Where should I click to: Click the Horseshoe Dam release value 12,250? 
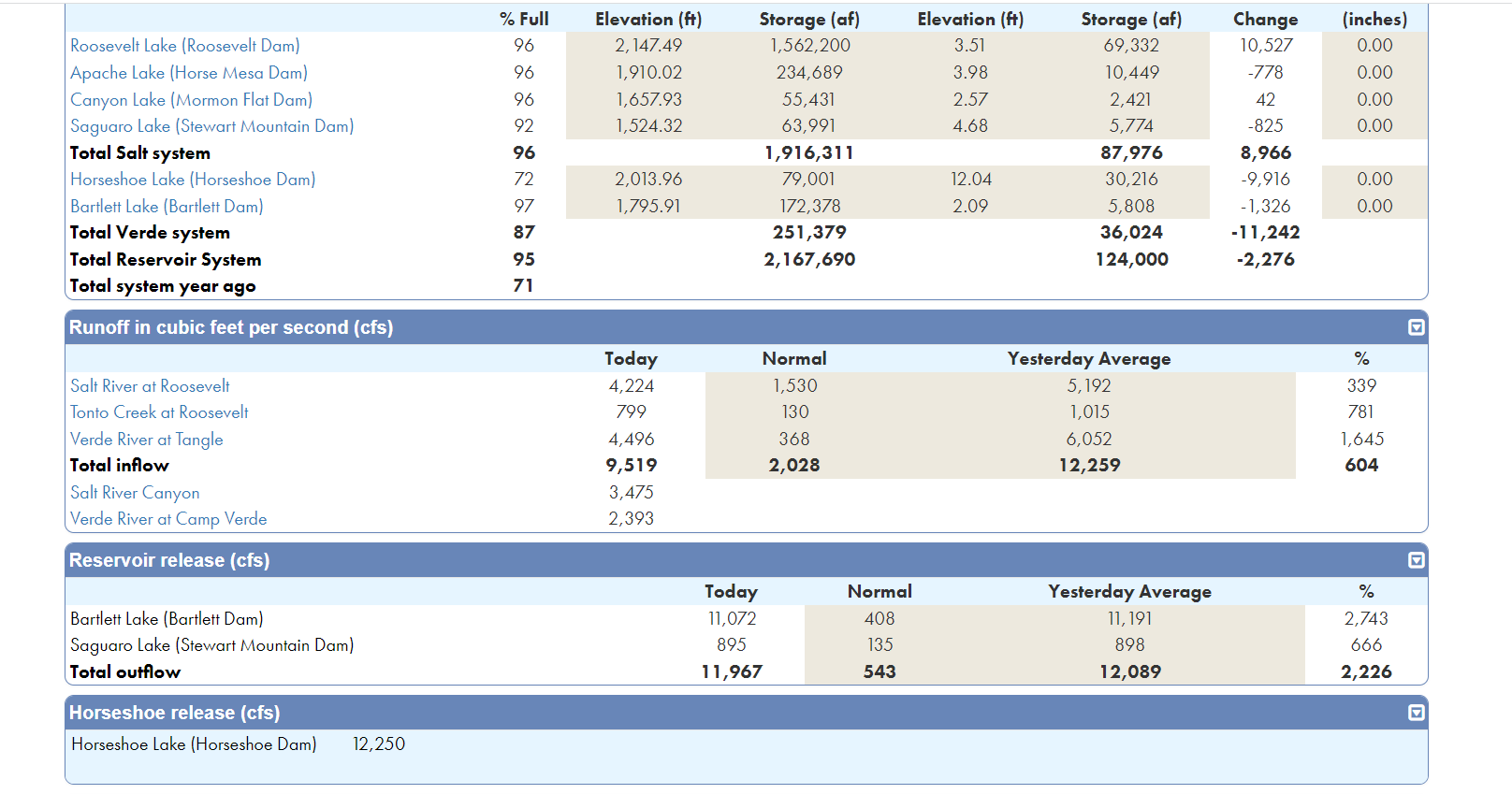pos(379,744)
